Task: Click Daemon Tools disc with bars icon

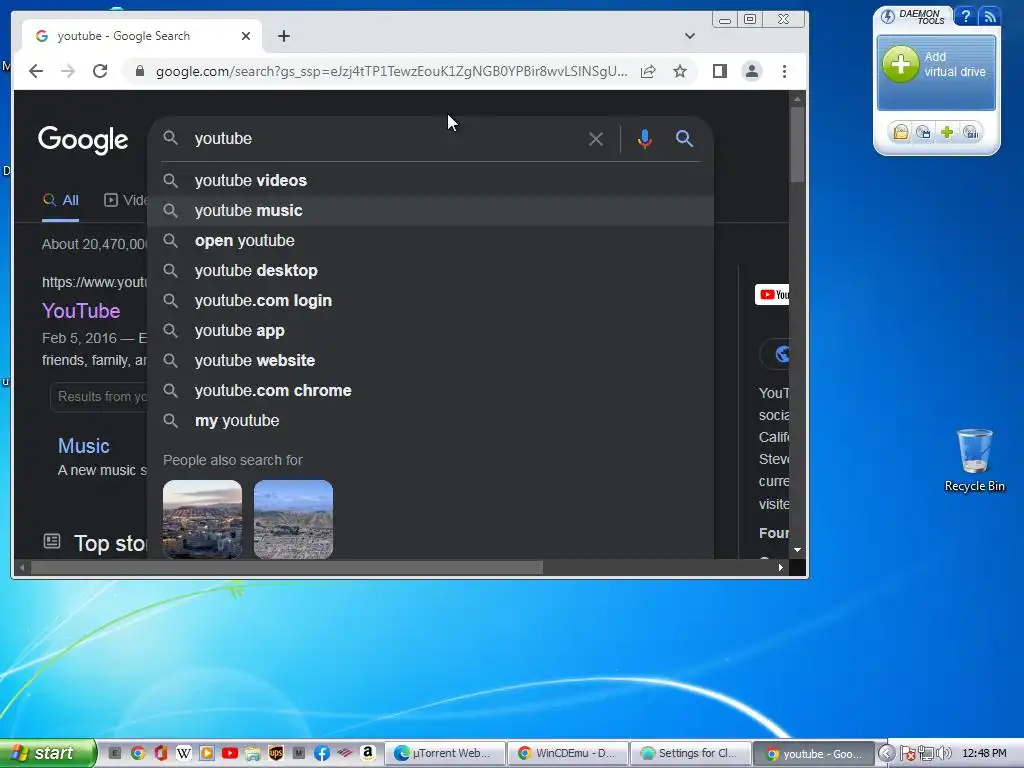Action: coord(971,133)
